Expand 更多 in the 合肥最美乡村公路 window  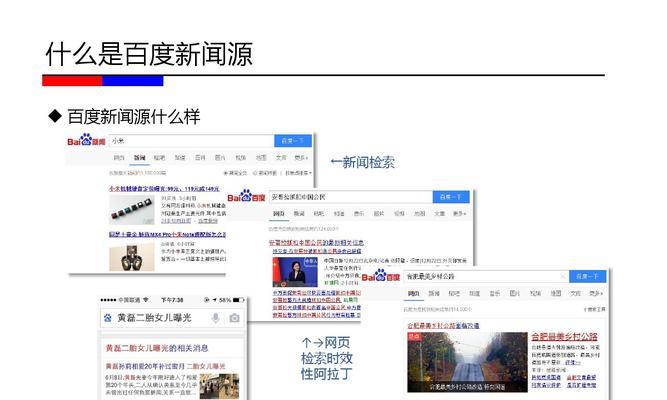(x=596, y=293)
